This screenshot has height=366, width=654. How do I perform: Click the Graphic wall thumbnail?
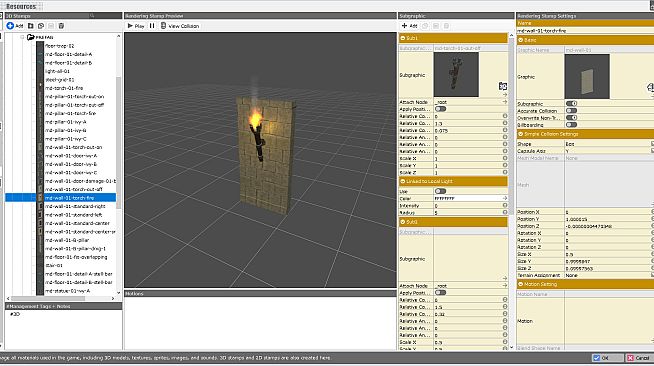587,76
